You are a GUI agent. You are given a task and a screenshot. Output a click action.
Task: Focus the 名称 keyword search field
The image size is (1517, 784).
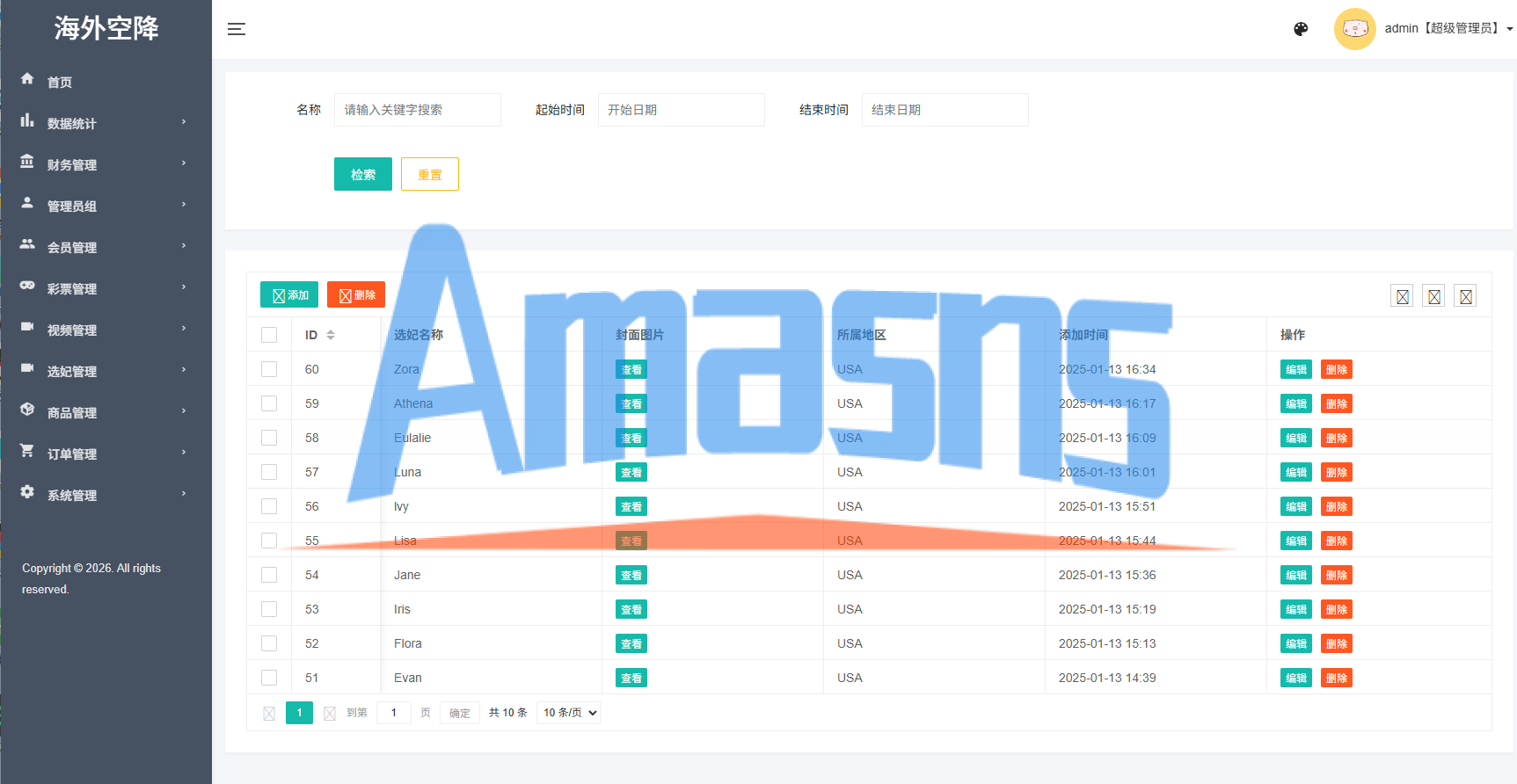tap(418, 110)
